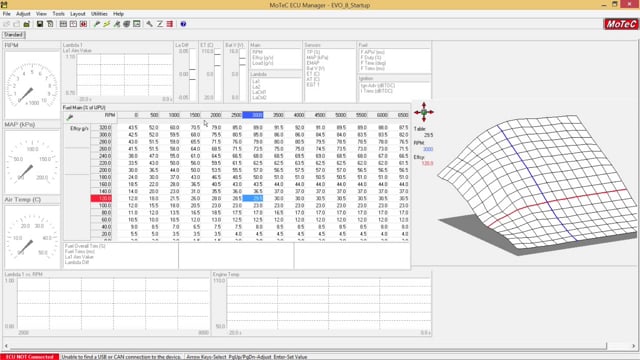The image size is (640, 360).
Task: Click the highlighted 3000 RPM column header
Action: click(x=253, y=116)
